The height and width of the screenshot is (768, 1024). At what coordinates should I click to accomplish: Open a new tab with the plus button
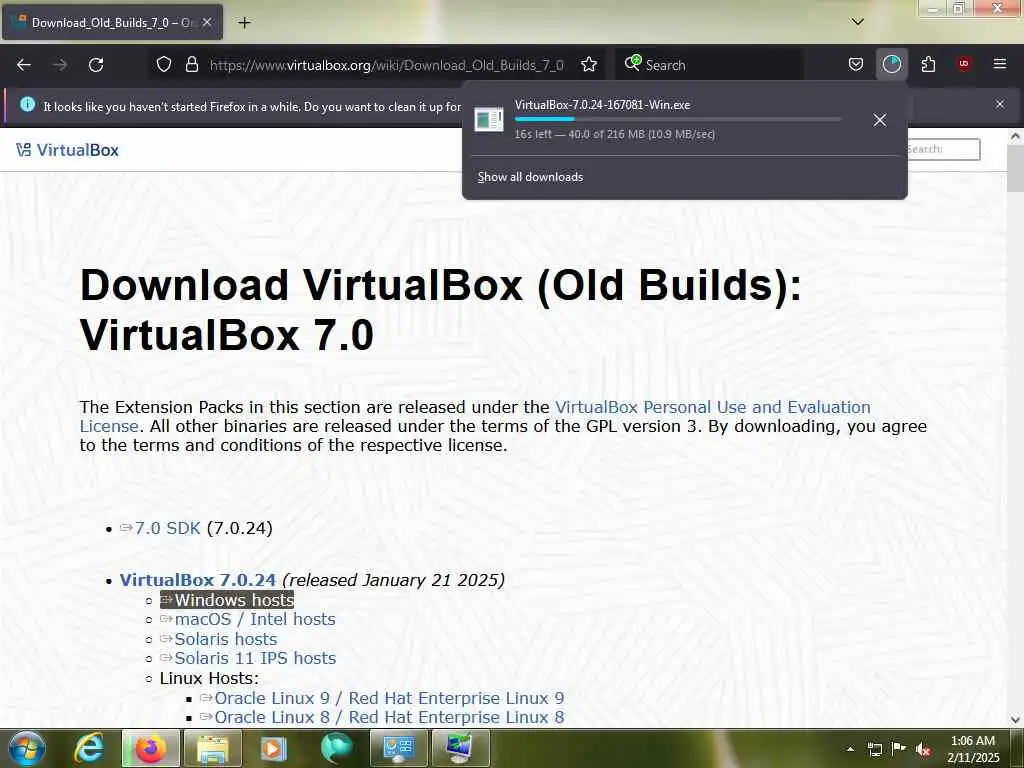tap(244, 23)
